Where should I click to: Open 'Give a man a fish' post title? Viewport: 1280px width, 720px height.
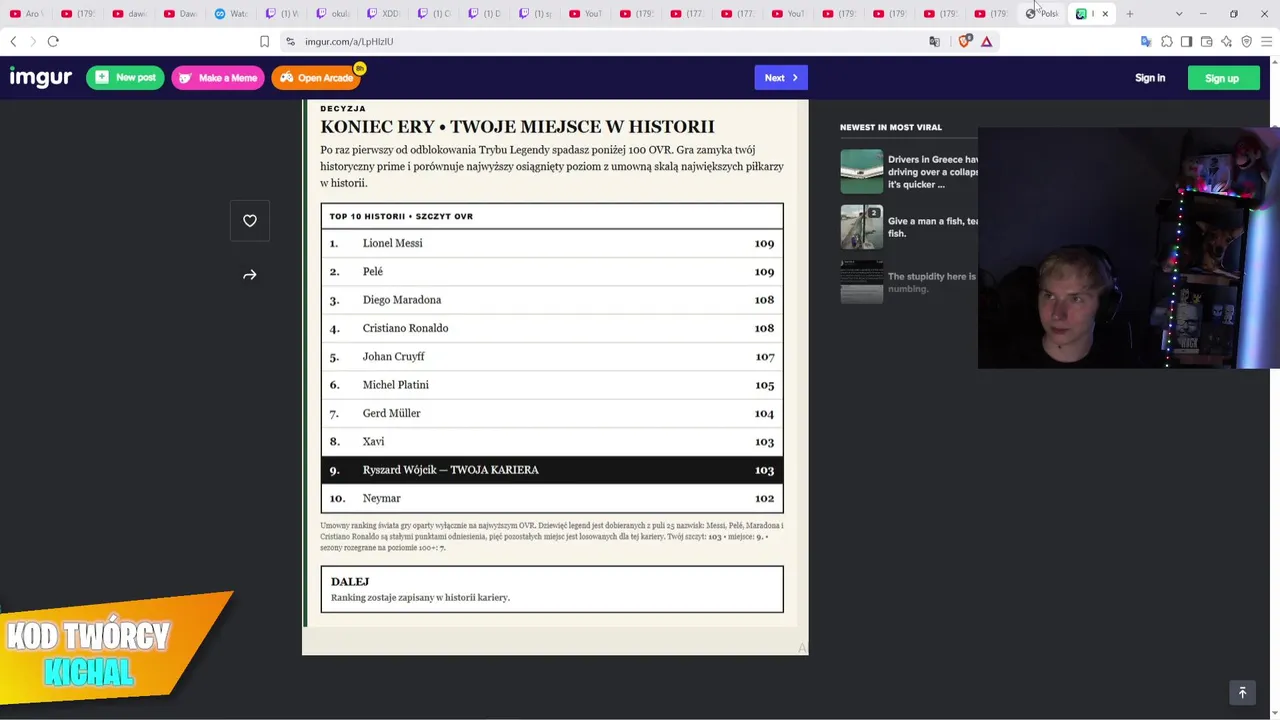point(933,227)
